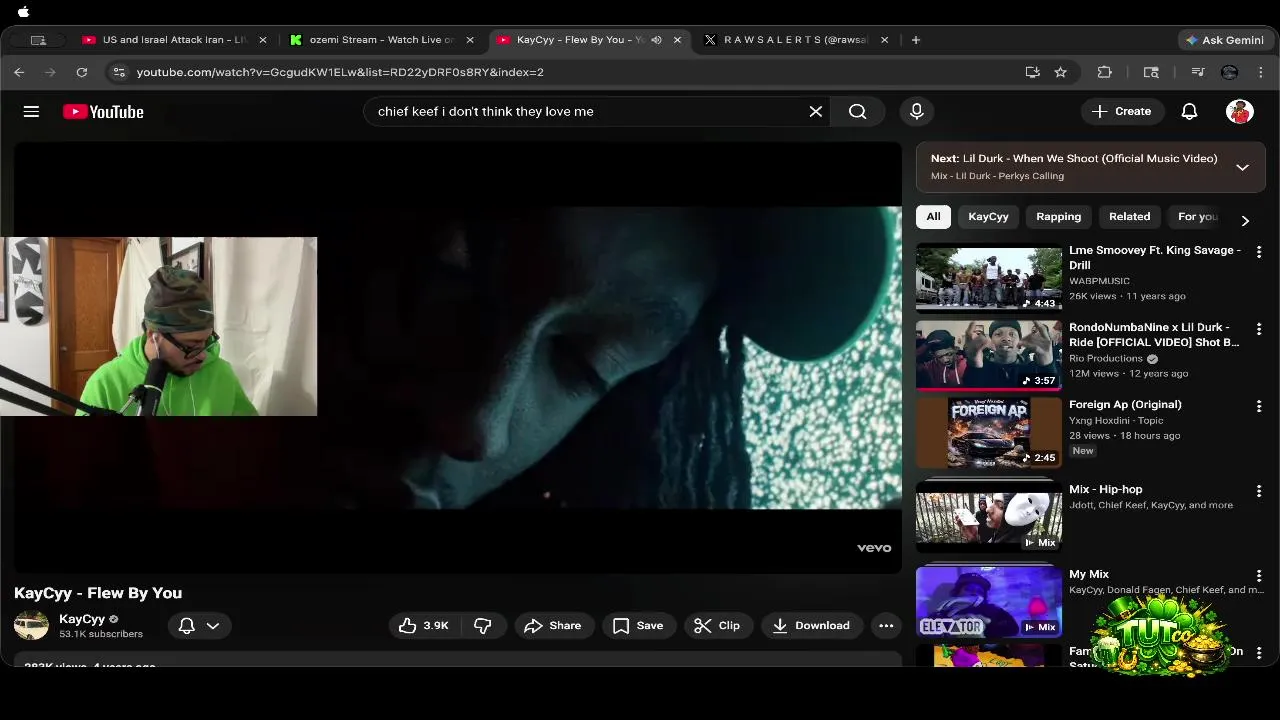Open media controls icon in browser toolbar
Viewport: 1280px width, 720px height.
(x=1198, y=72)
